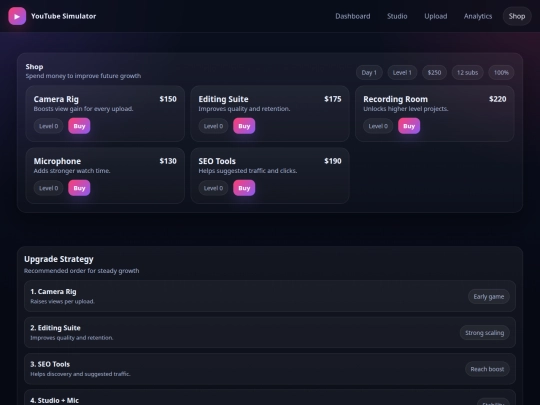This screenshot has height=405, width=540.
Task: Buy the Microphone upgrade
Action: click(79, 188)
